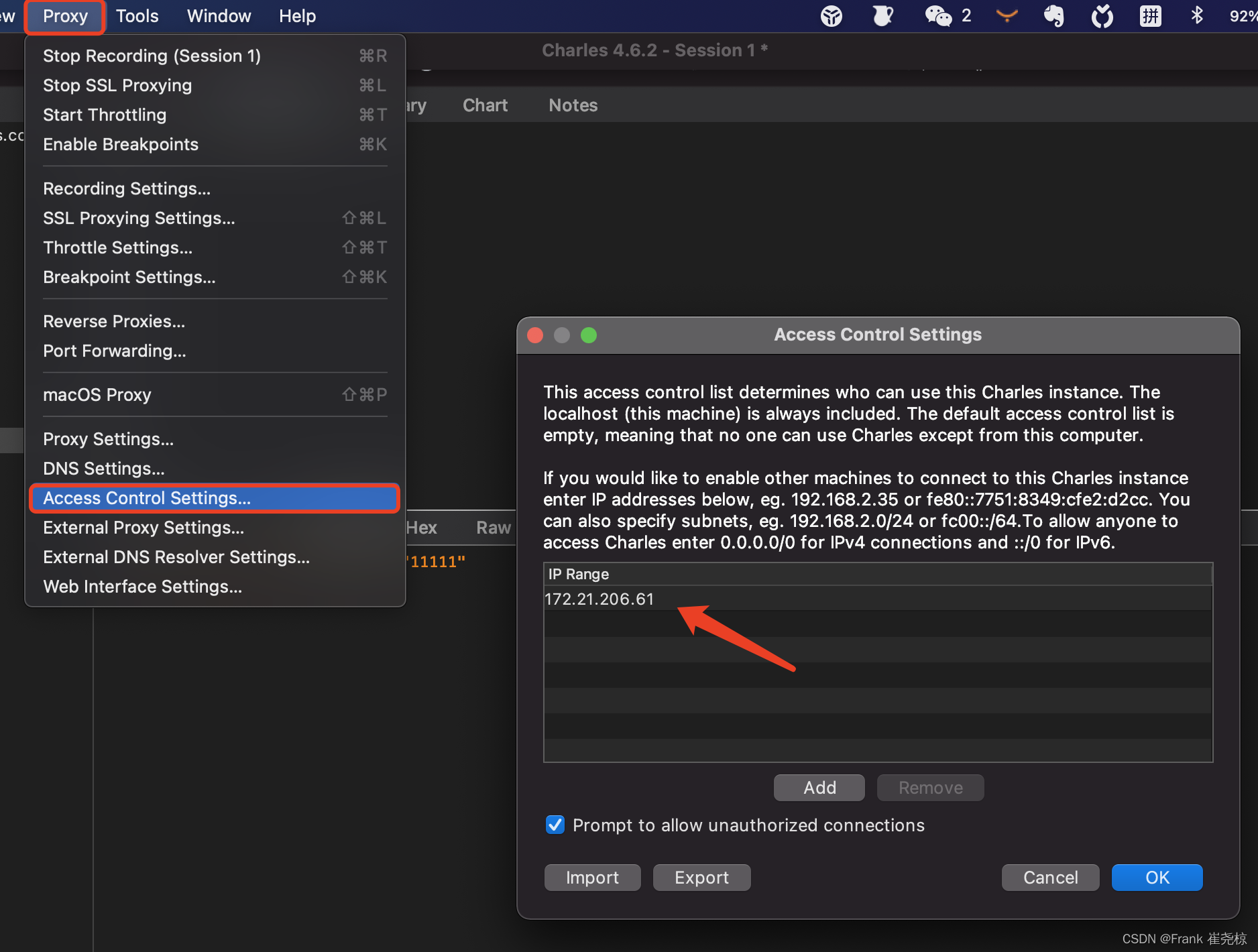Click the Bluetooth icon in menu bar

pyautogui.click(x=1197, y=15)
